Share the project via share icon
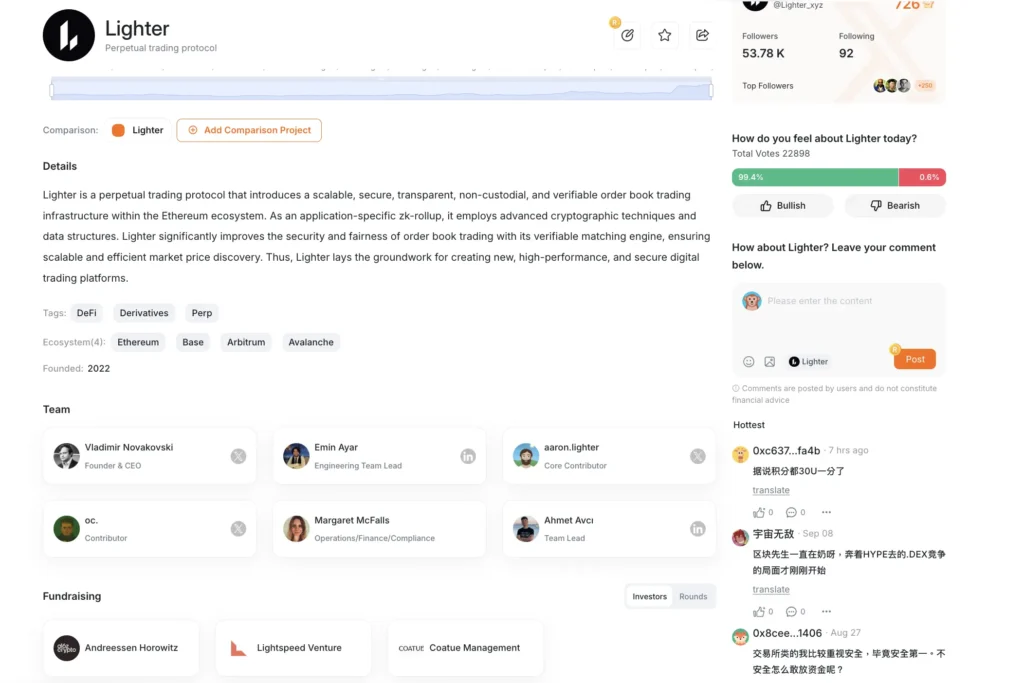The height and width of the screenshot is (683, 1024). coord(702,35)
